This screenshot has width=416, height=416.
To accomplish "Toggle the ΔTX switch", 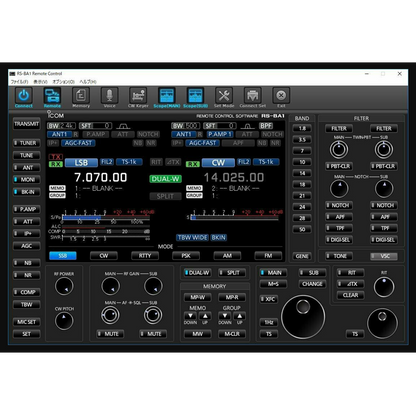I will pyautogui.click(x=350, y=284).
